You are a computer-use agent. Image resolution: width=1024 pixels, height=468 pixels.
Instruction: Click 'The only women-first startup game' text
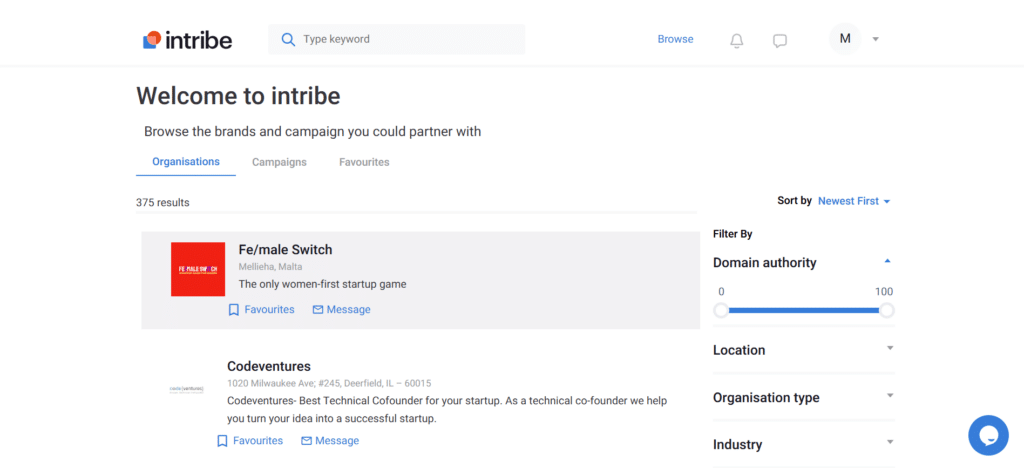(x=323, y=285)
